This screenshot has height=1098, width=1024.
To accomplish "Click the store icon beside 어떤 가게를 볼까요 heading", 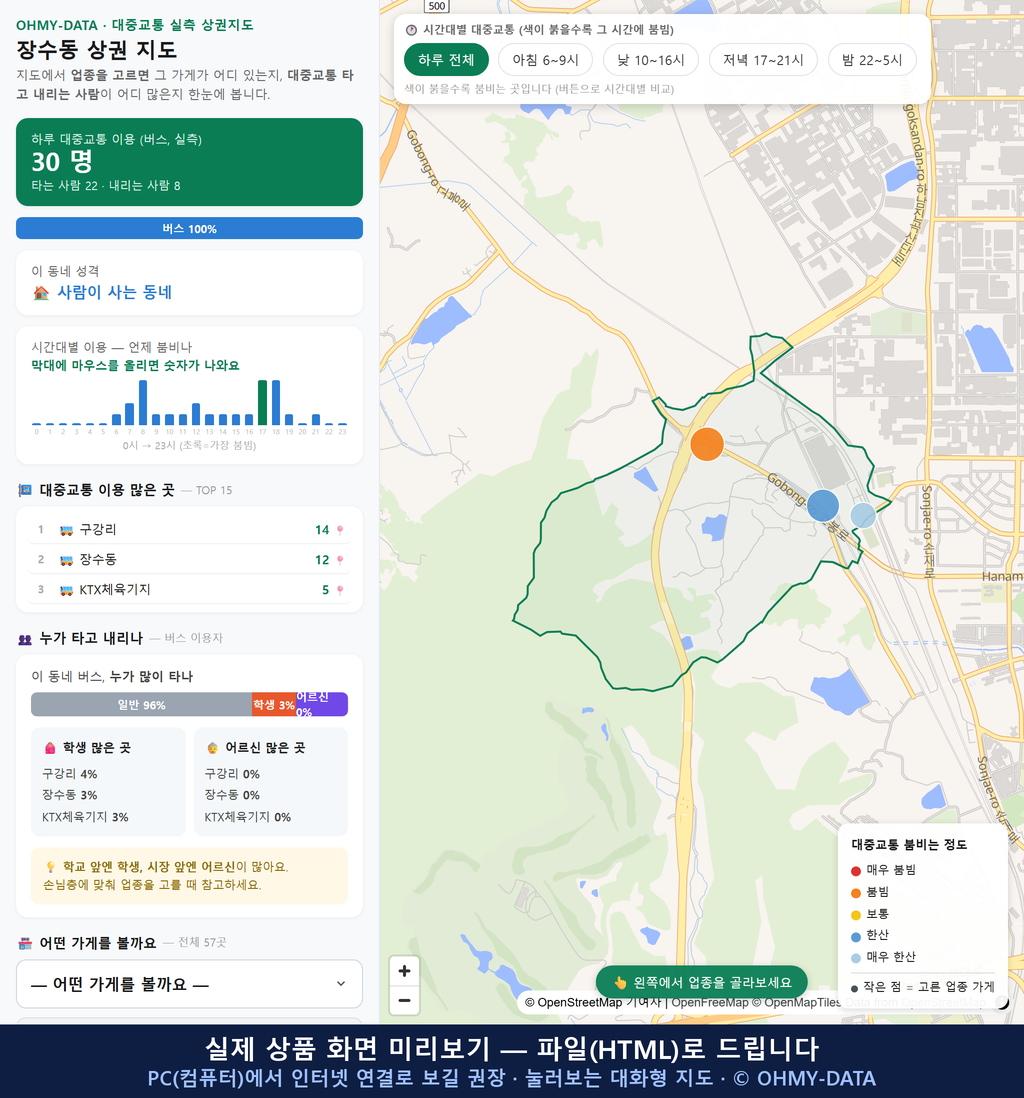I will tap(25, 943).
